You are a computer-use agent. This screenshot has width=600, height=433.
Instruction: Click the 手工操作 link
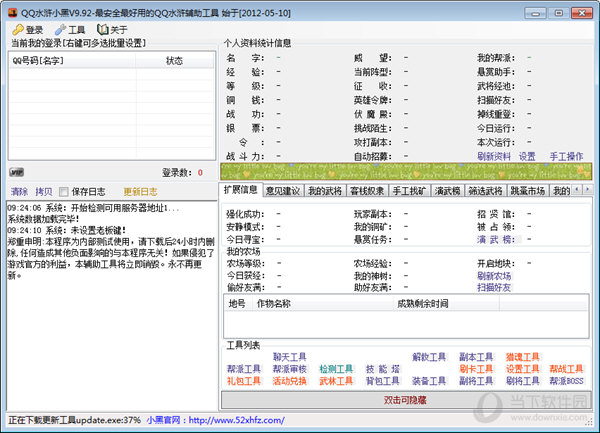[566, 156]
